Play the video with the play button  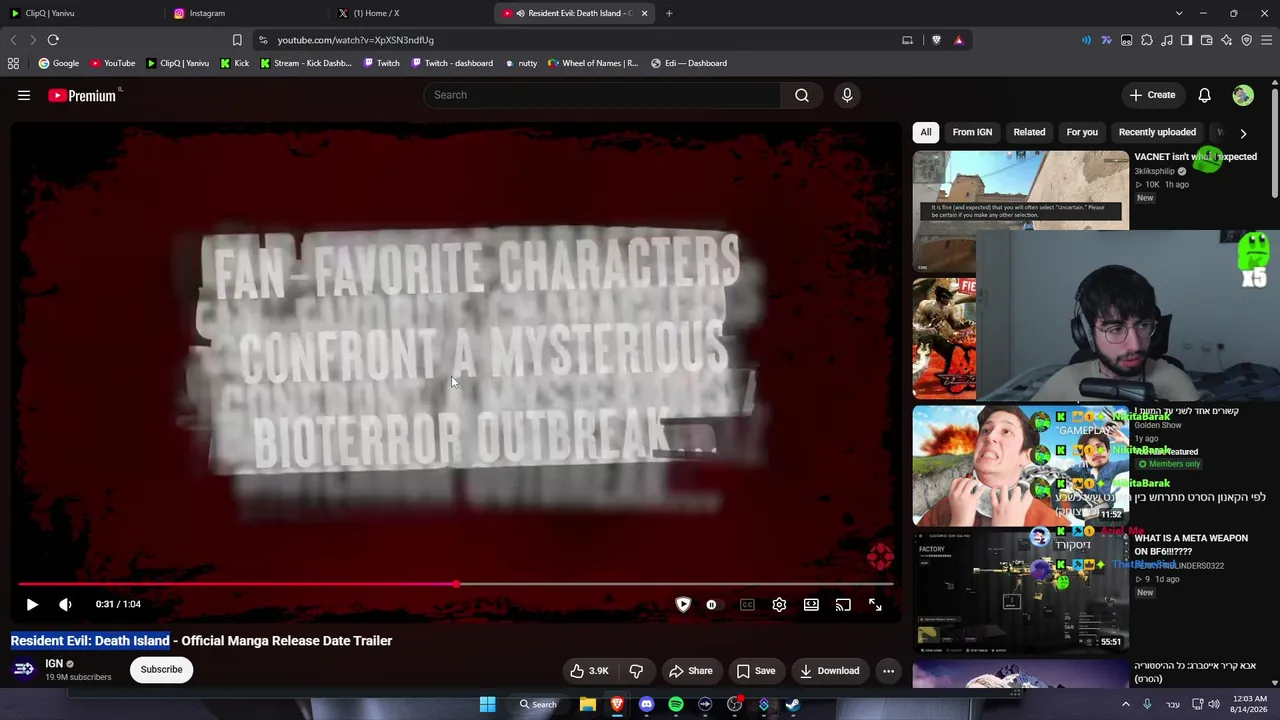point(32,604)
